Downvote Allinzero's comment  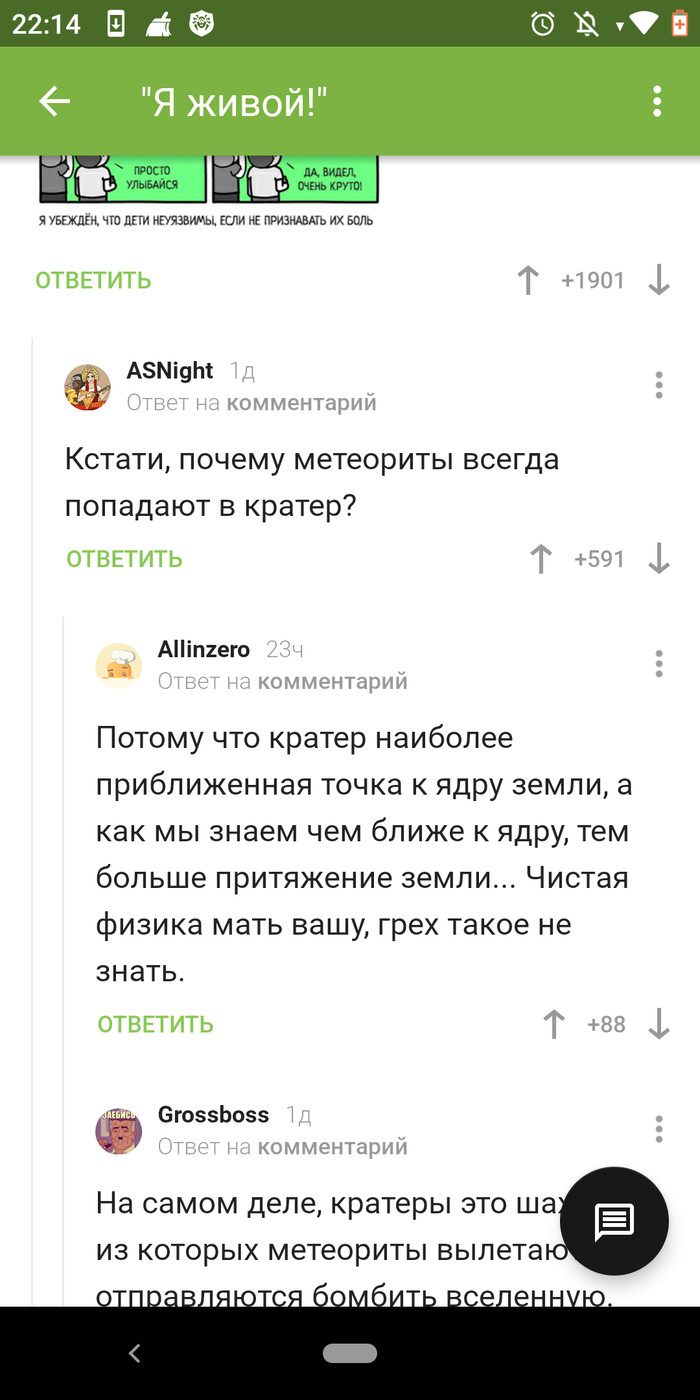[x=658, y=1024]
